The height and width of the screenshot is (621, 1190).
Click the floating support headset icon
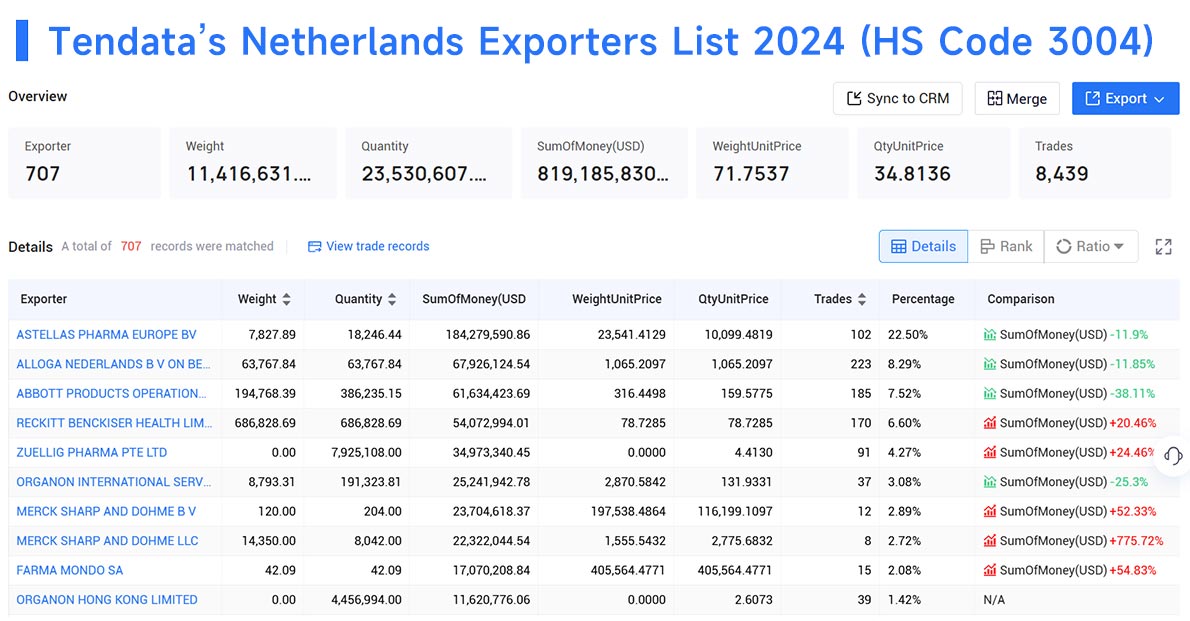pos(1172,456)
